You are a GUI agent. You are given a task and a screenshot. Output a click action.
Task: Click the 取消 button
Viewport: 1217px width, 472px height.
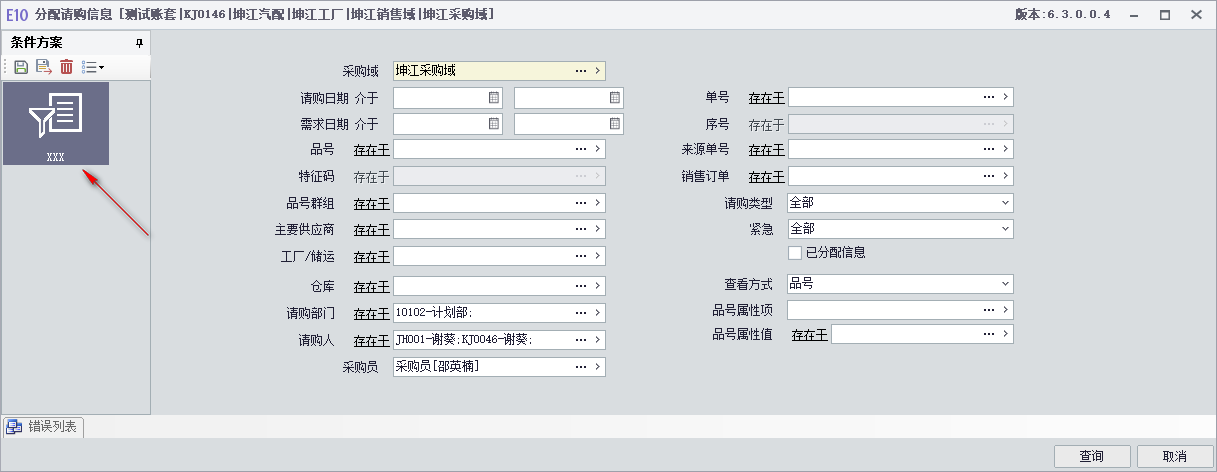(x=1175, y=456)
